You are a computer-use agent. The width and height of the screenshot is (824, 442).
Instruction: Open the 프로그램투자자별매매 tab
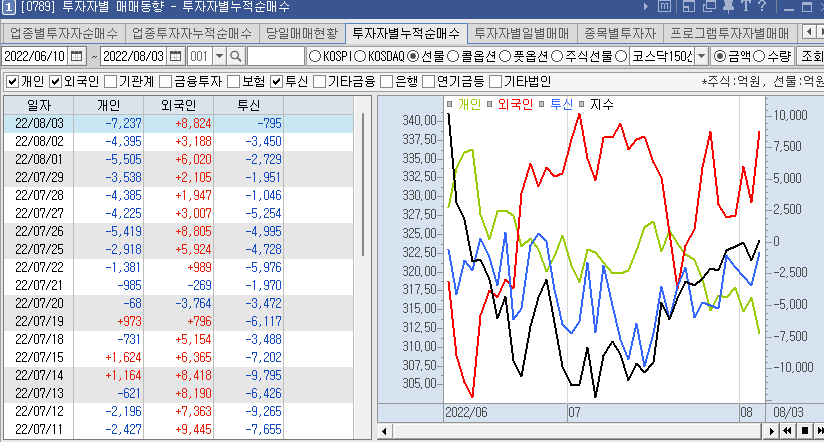pyautogui.click(x=730, y=34)
